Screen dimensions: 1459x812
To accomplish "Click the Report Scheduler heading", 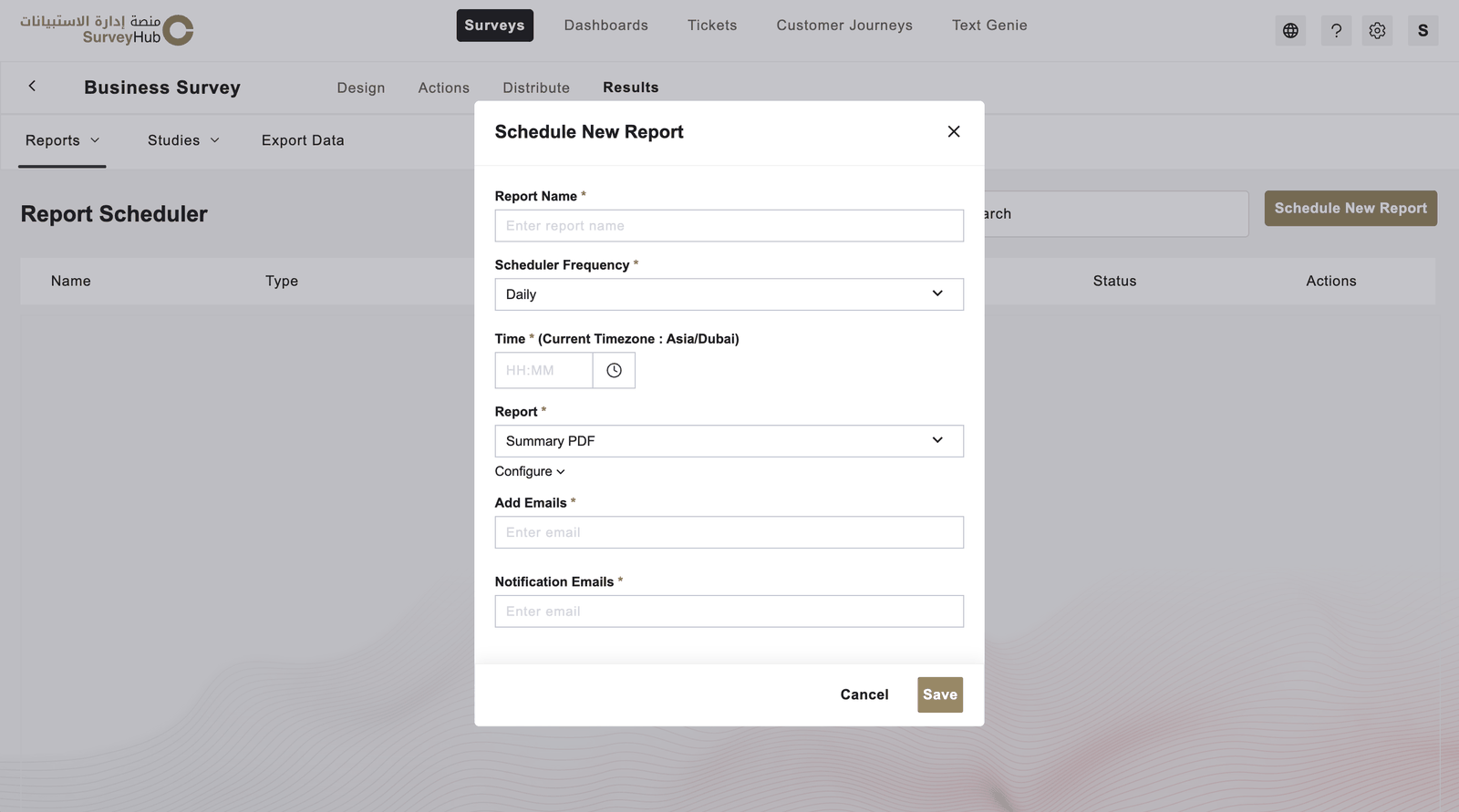I will (x=114, y=214).
